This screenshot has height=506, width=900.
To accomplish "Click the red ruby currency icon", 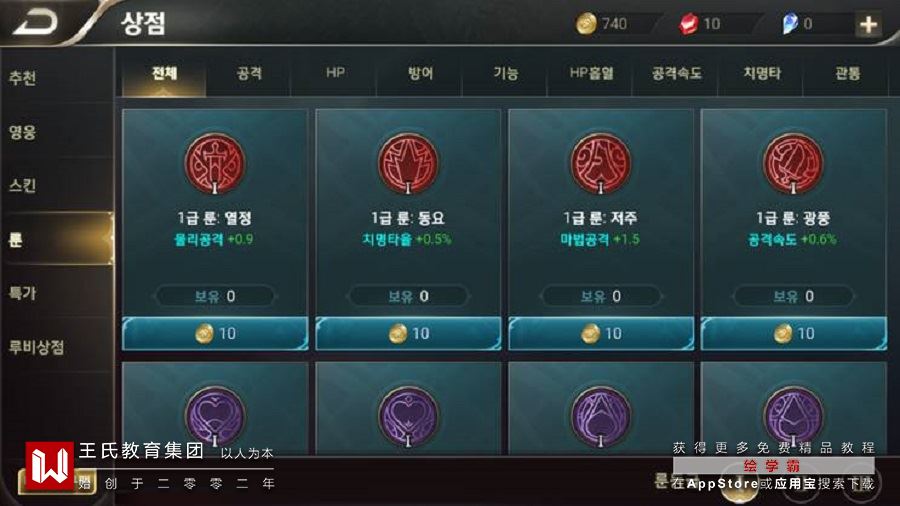I will click(688, 24).
